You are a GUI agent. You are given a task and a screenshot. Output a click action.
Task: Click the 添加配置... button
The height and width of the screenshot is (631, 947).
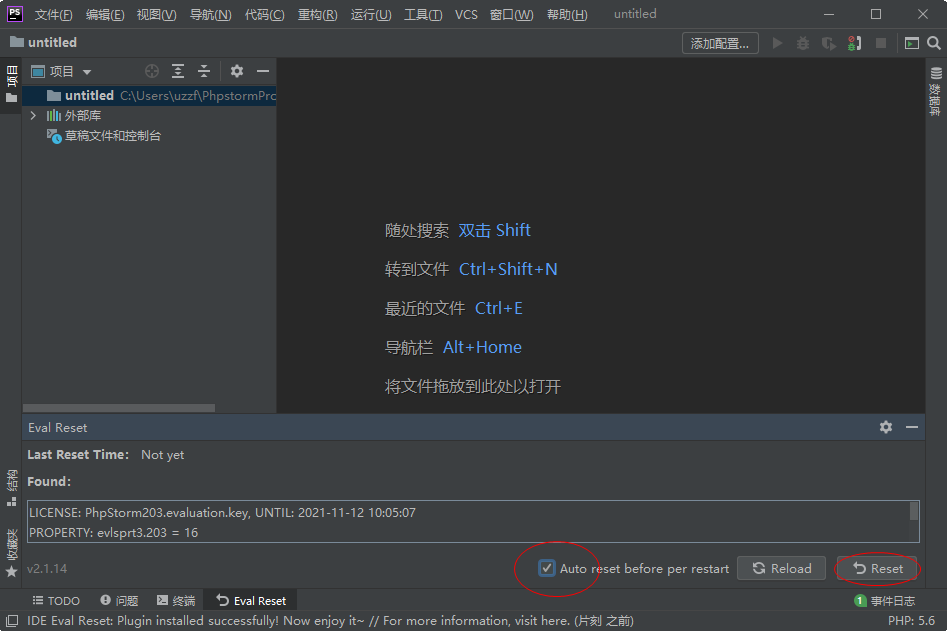pyautogui.click(x=720, y=43)
